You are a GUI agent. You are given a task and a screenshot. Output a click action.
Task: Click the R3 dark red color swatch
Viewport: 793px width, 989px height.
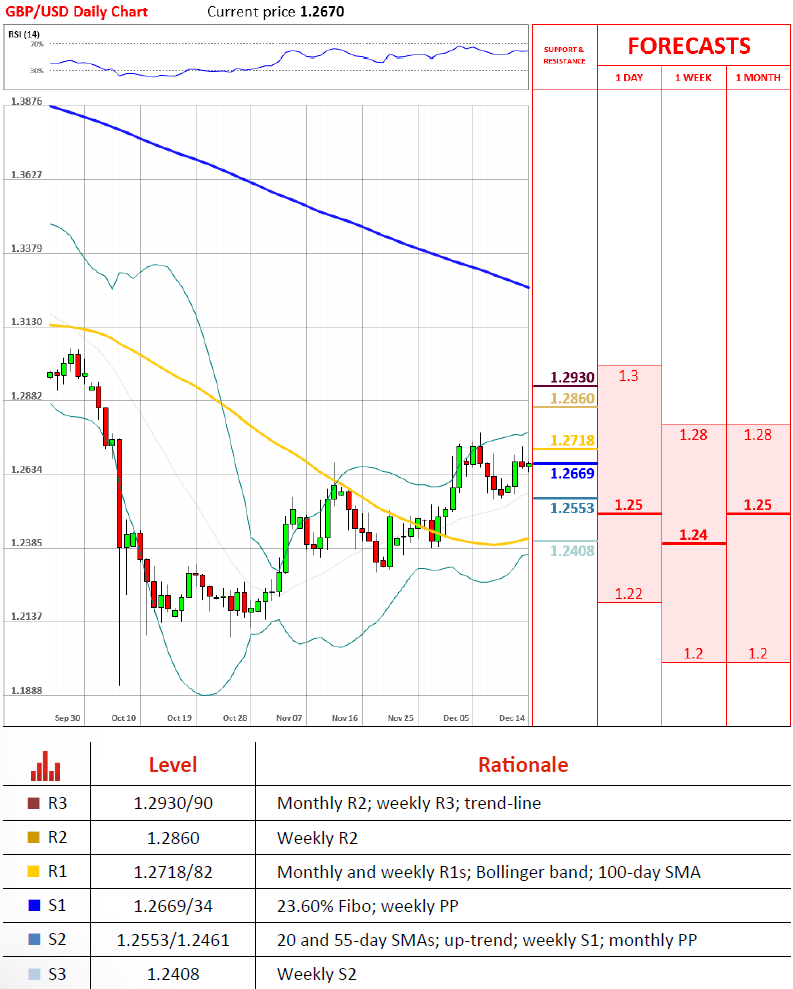pyautogui.click(x=34, y=803)
